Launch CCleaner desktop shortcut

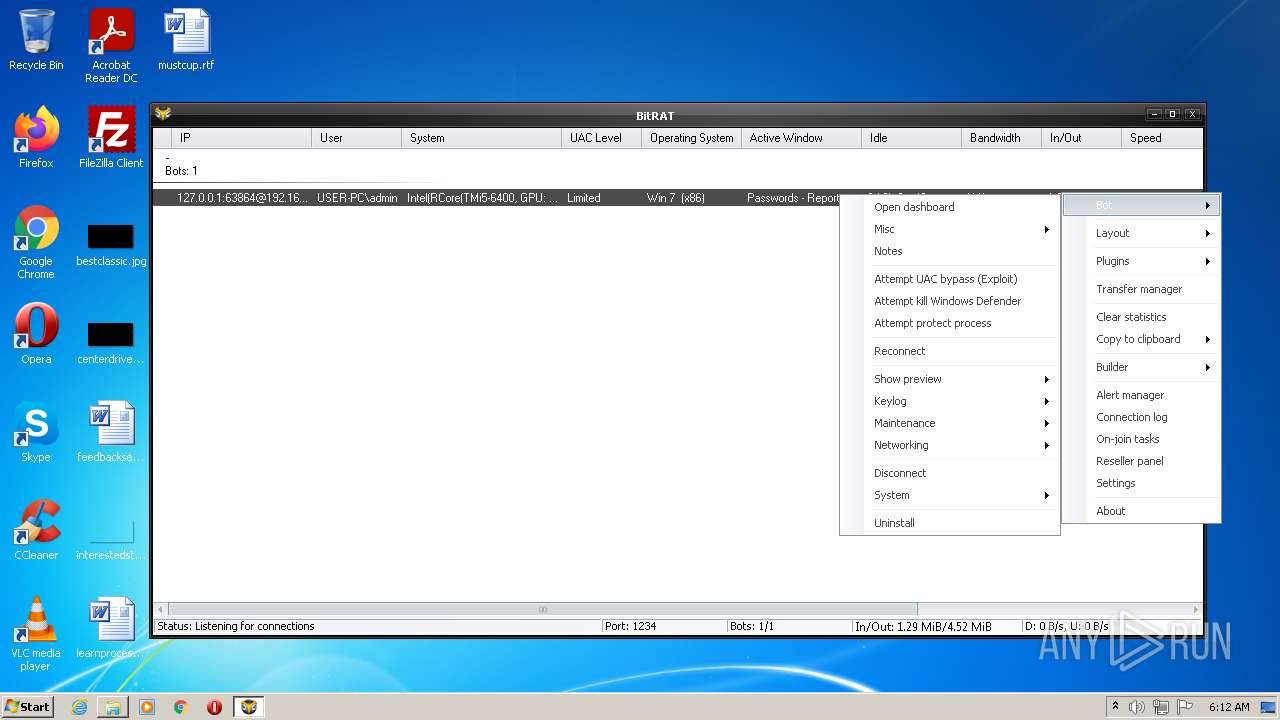[x=36, y=531]
